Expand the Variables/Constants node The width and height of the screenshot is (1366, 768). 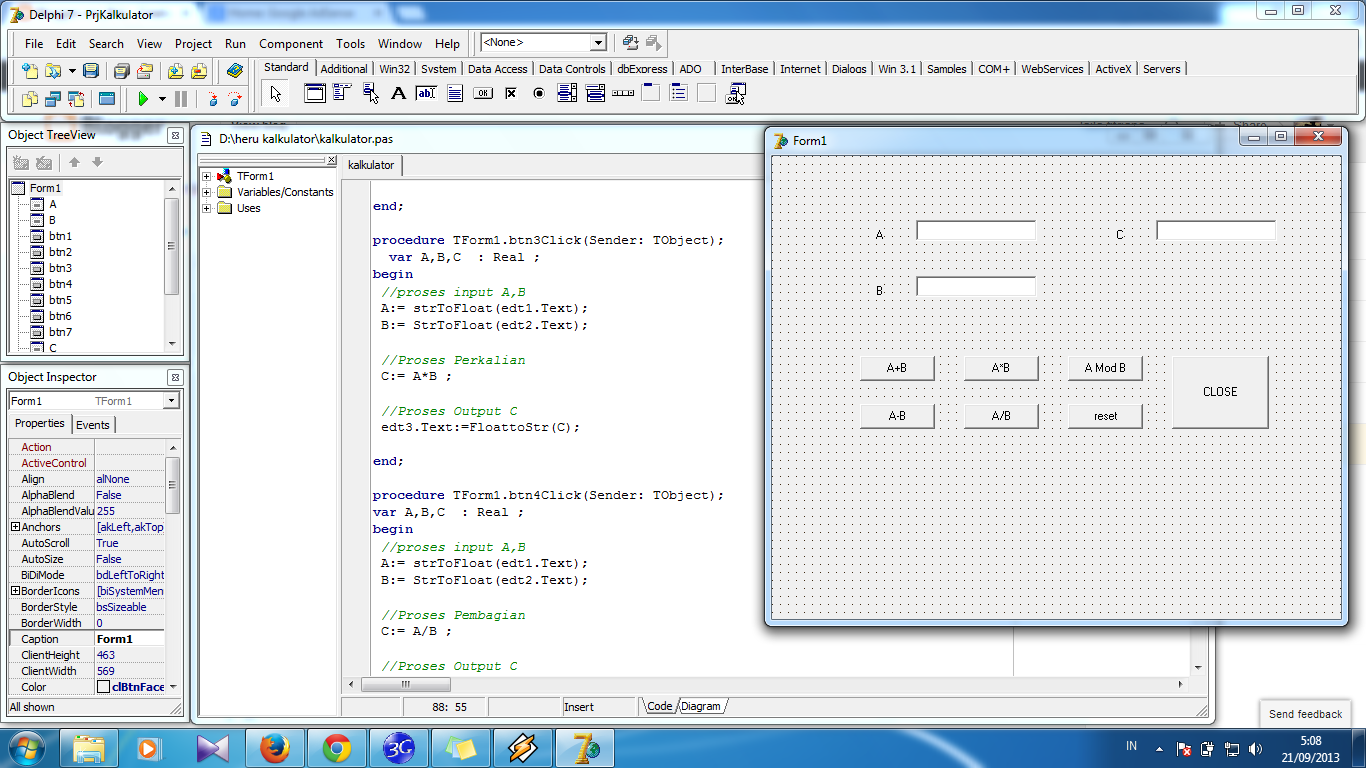tap(207, 192)
